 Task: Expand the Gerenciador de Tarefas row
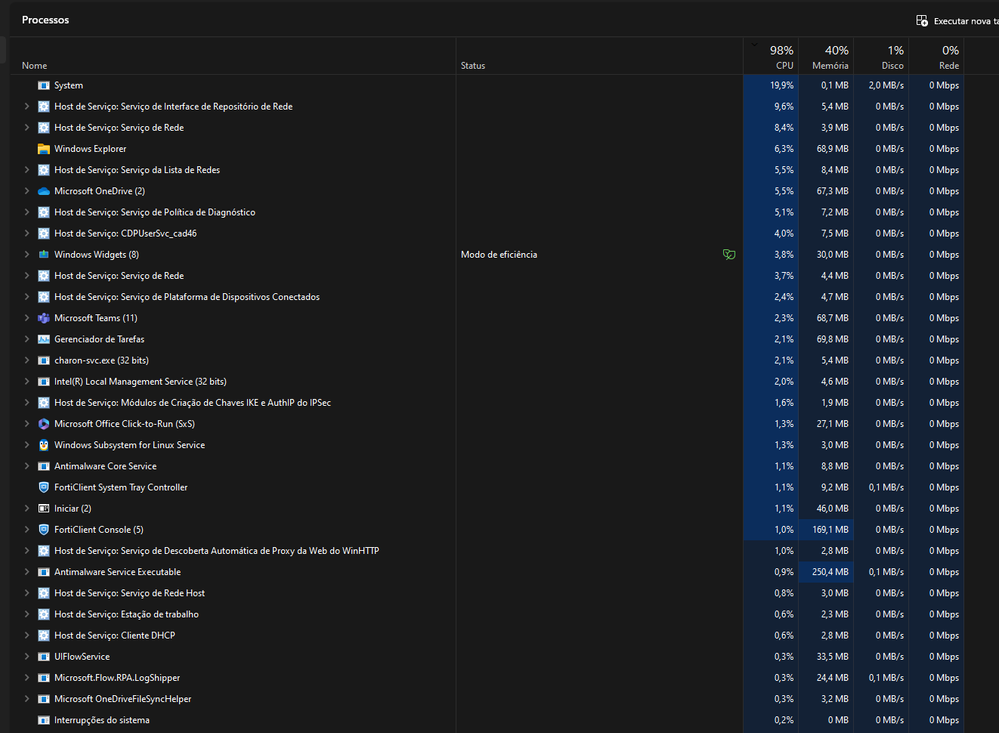[x=27, y=339]
